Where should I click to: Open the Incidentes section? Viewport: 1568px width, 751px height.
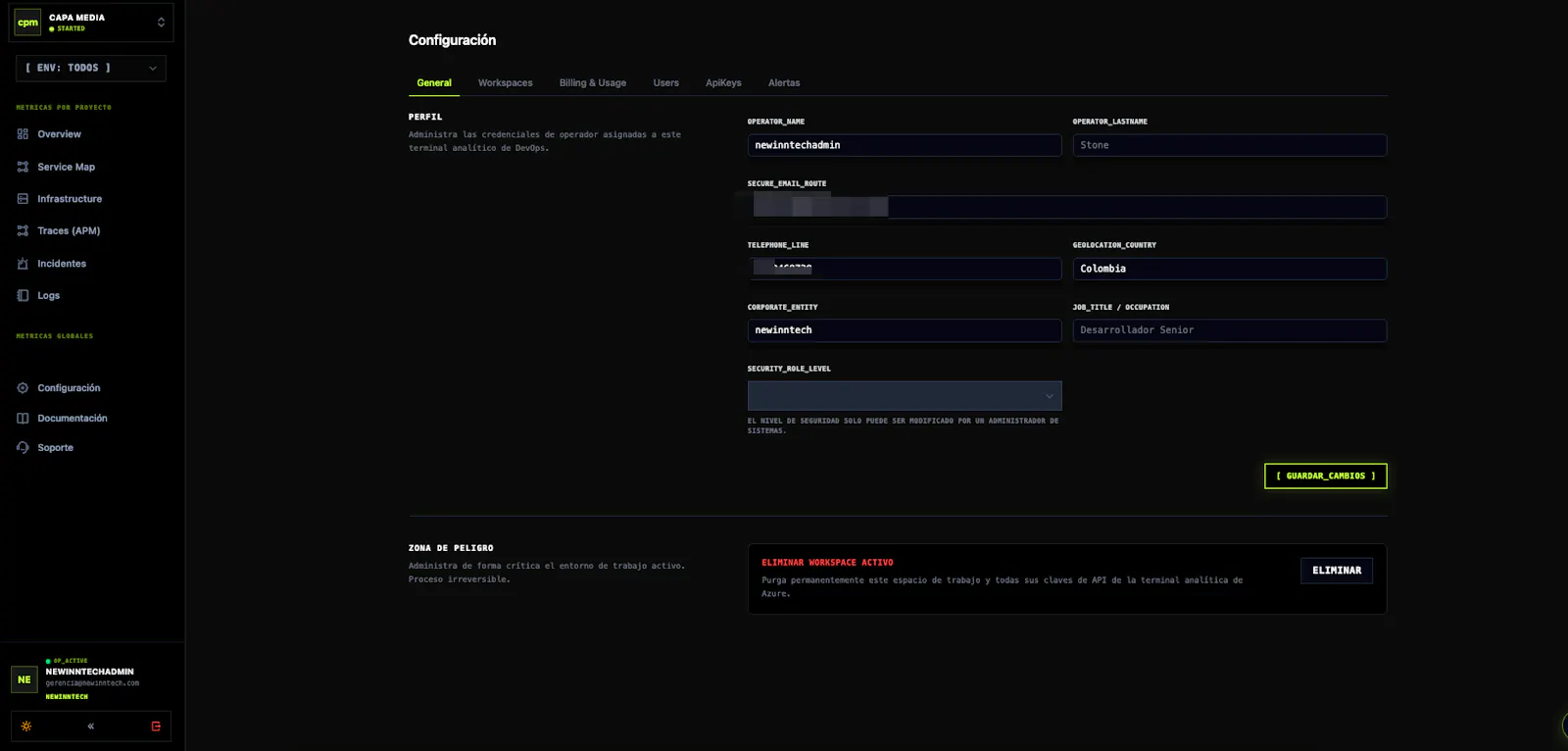tap(62, 264)
